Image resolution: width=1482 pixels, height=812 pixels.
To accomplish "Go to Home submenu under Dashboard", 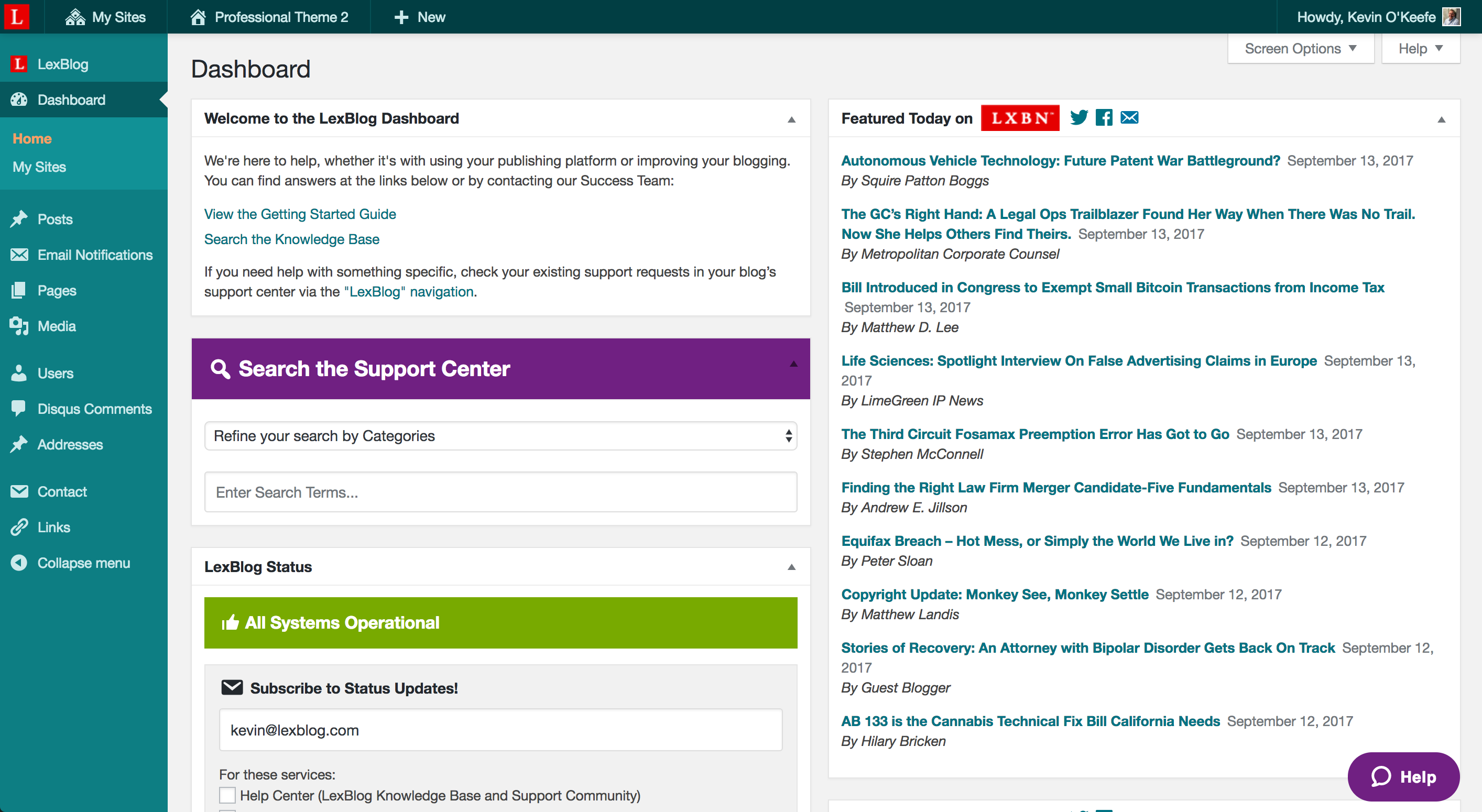I will (31, 139).
